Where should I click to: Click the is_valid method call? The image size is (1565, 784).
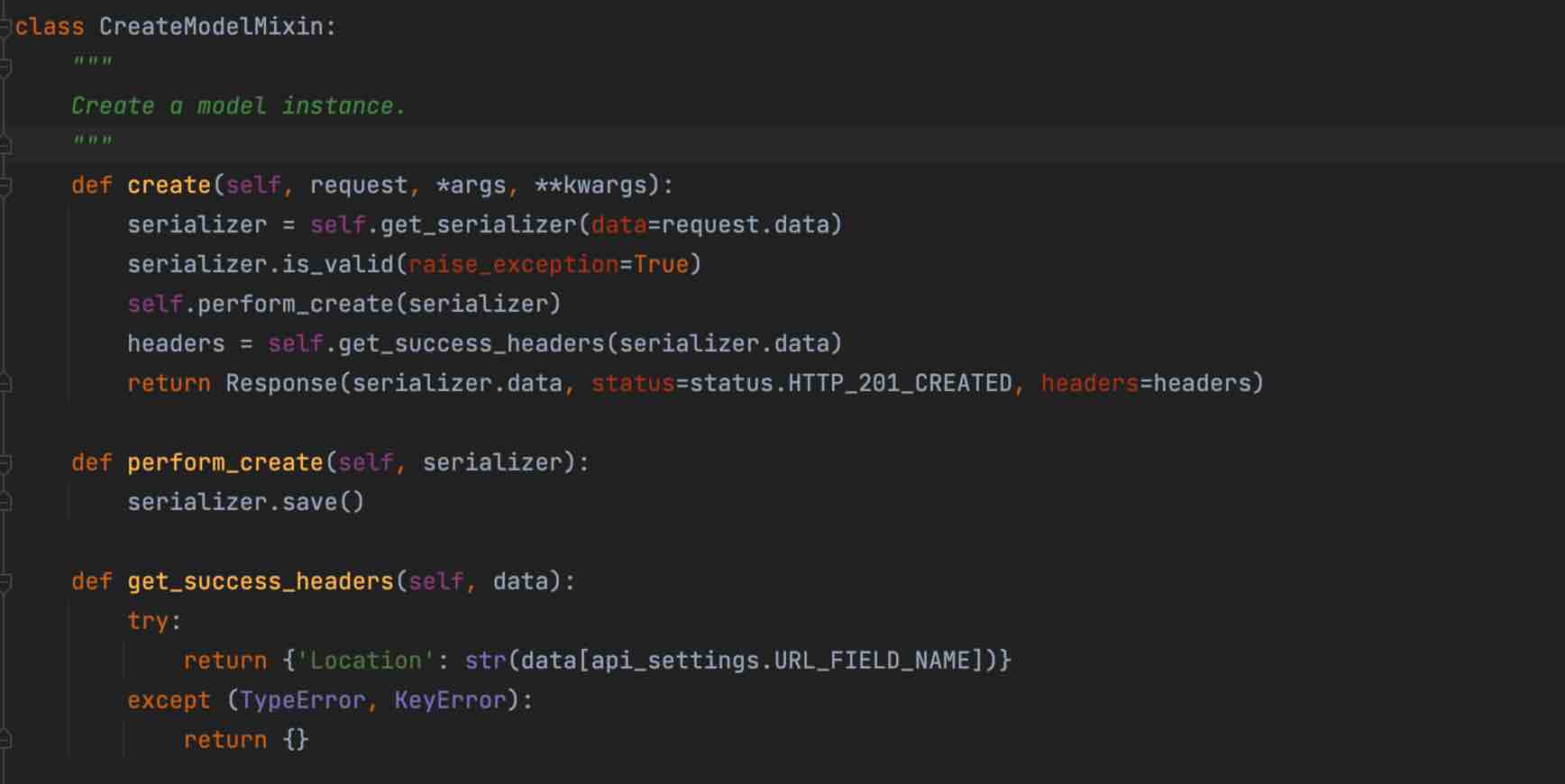click(x=338, y=265)
